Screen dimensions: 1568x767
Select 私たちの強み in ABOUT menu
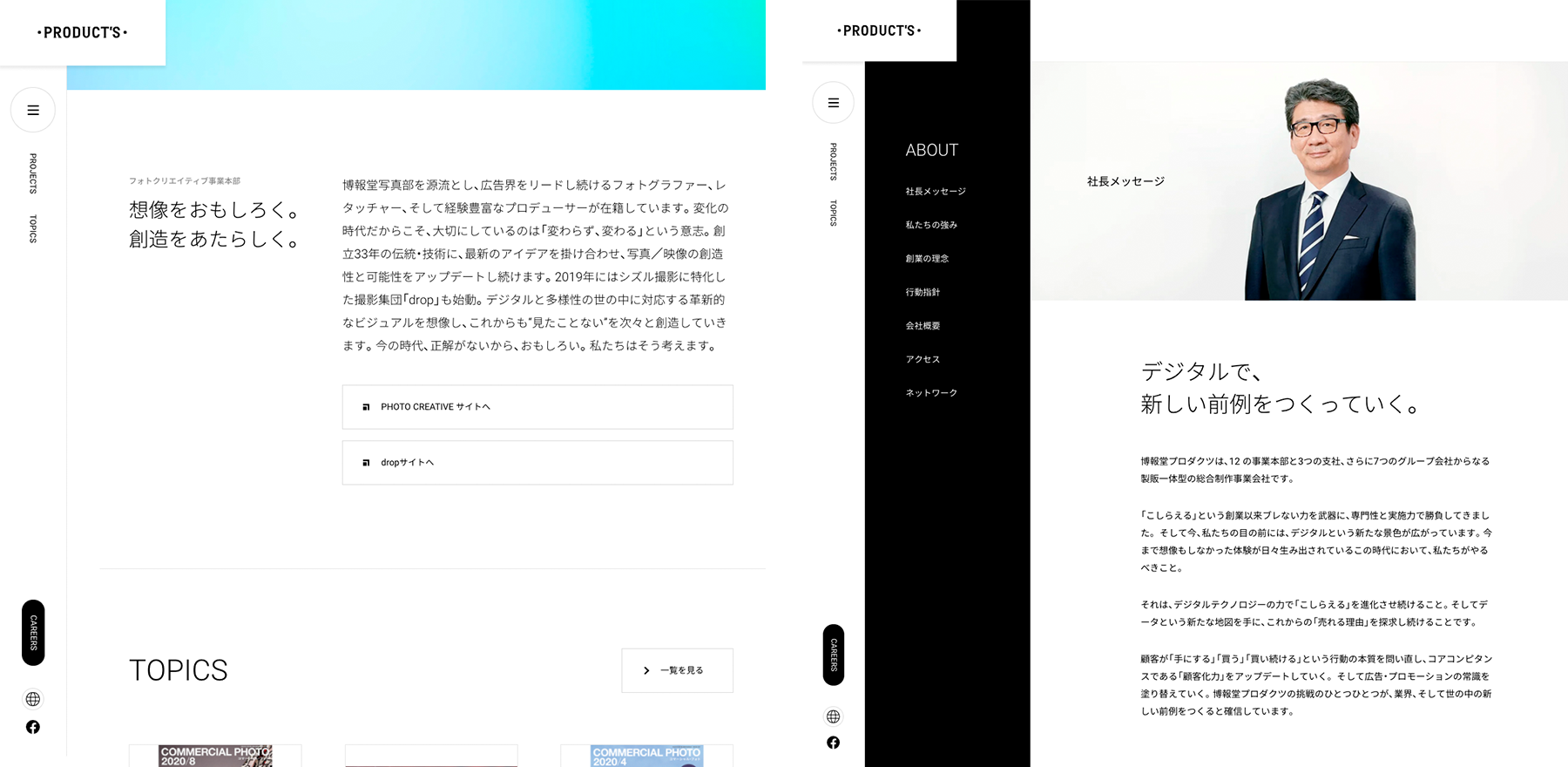(x=931, y=225)
